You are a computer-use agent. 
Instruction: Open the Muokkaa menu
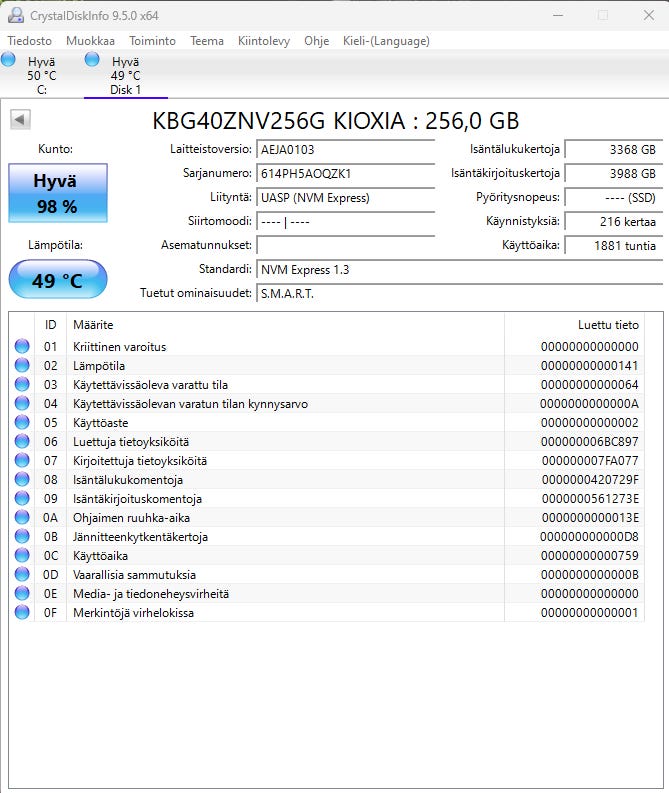pyautogui.click(x=91, y=41)
